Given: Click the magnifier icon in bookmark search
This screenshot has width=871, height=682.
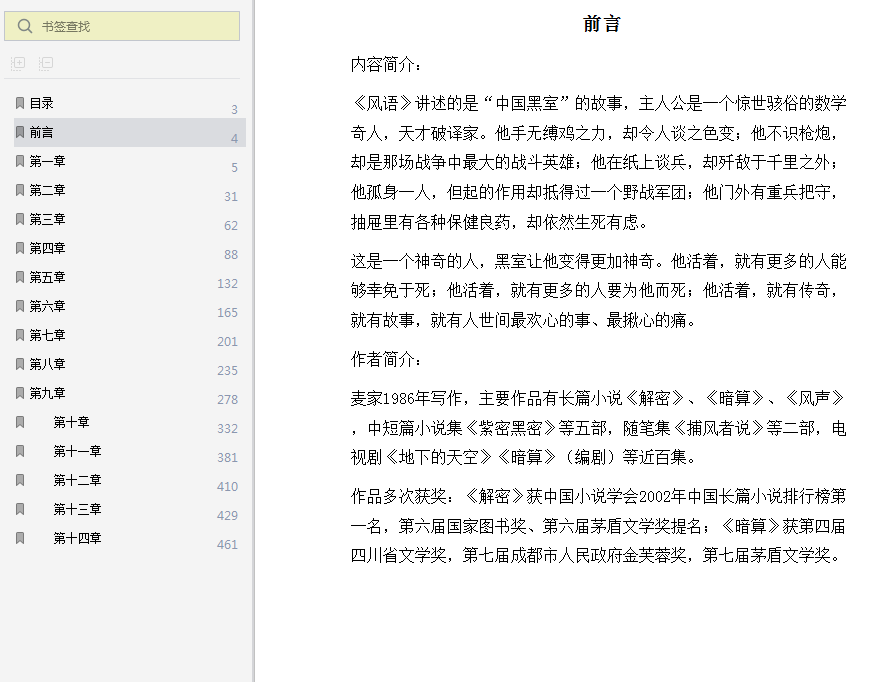Looking at the screenshot, I should point(24,26).
